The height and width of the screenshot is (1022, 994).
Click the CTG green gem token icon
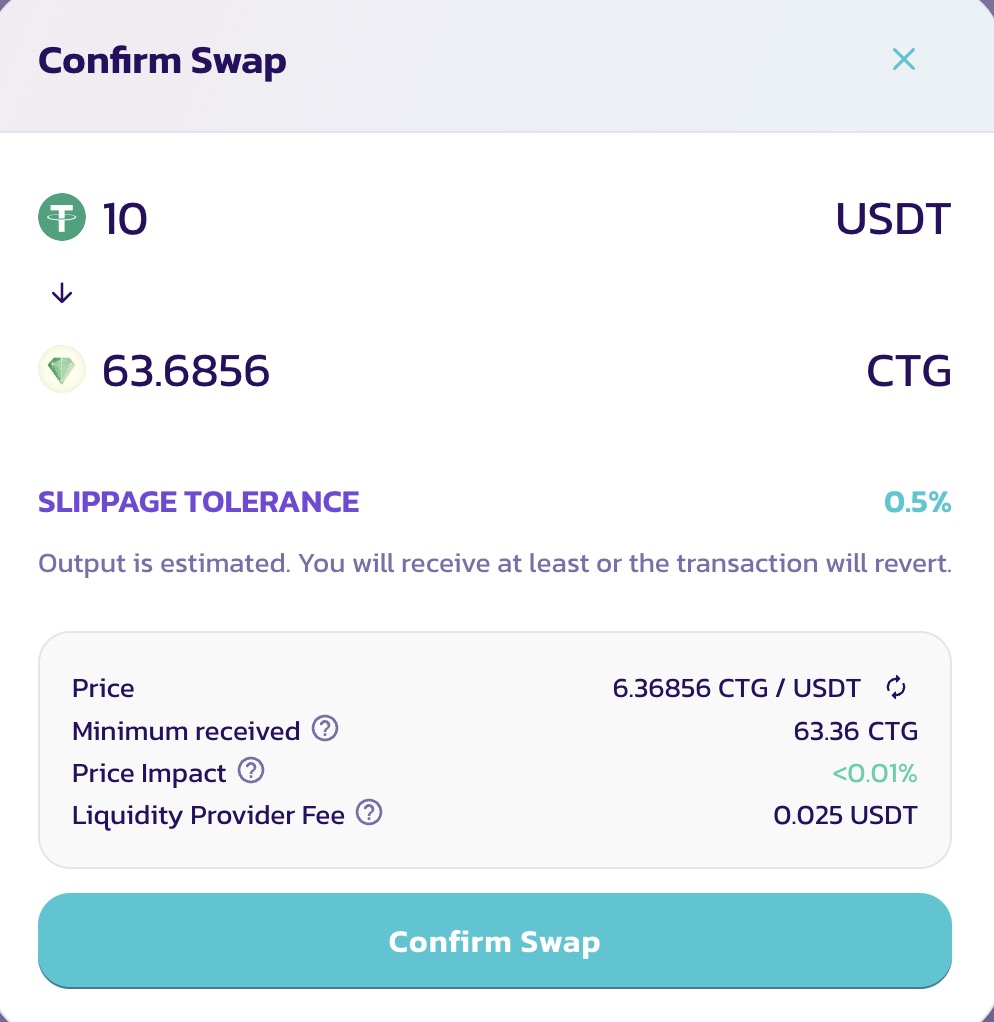[63, 372]
